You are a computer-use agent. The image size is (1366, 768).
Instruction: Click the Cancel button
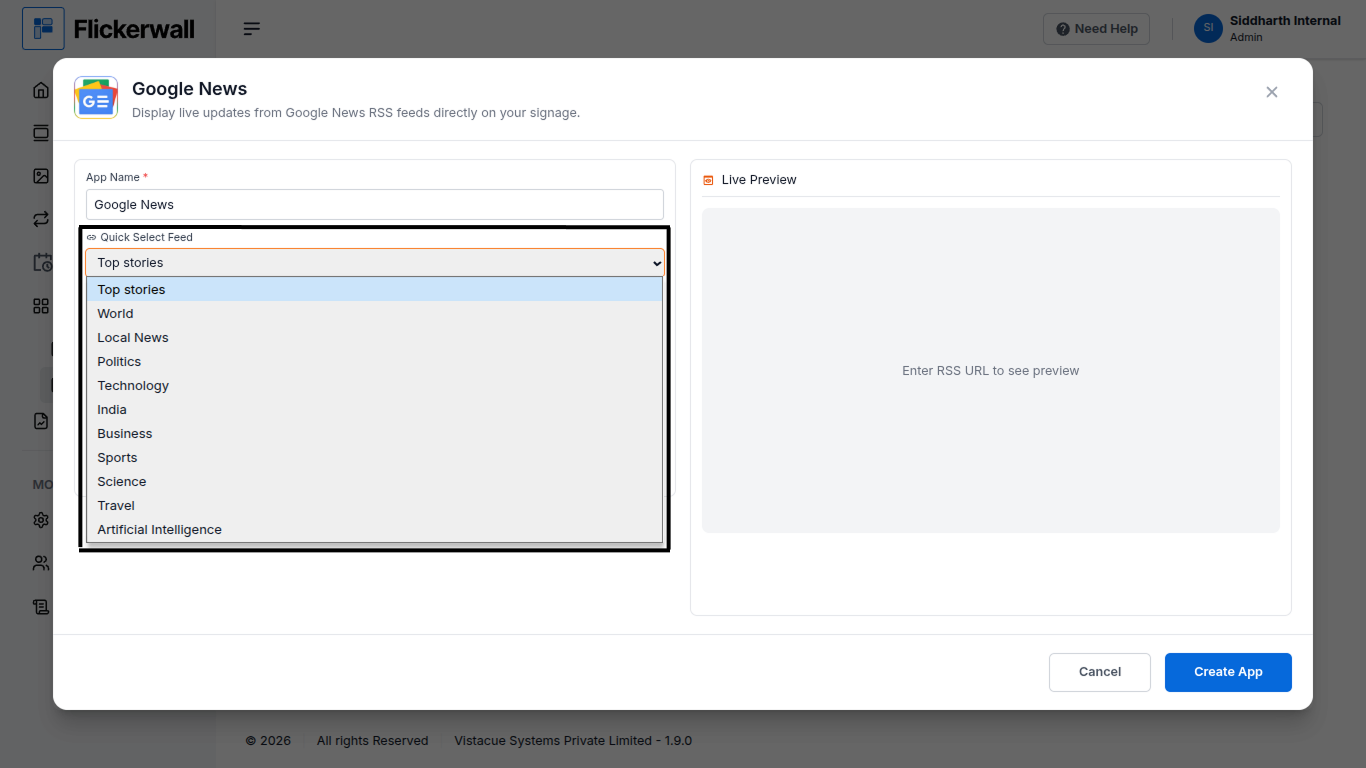pos(1100,672)
